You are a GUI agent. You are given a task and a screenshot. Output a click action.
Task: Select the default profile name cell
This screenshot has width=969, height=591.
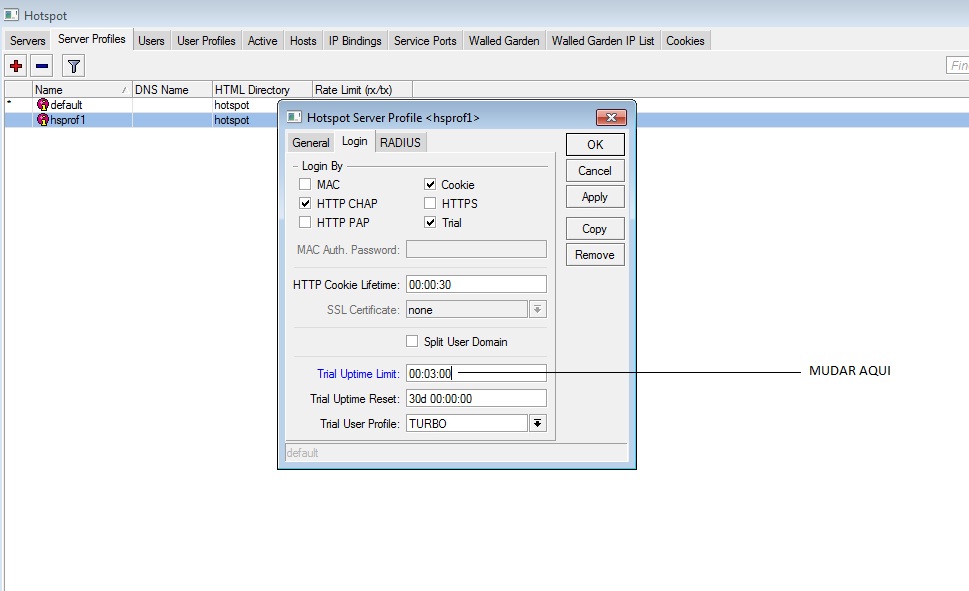point(66,104)
